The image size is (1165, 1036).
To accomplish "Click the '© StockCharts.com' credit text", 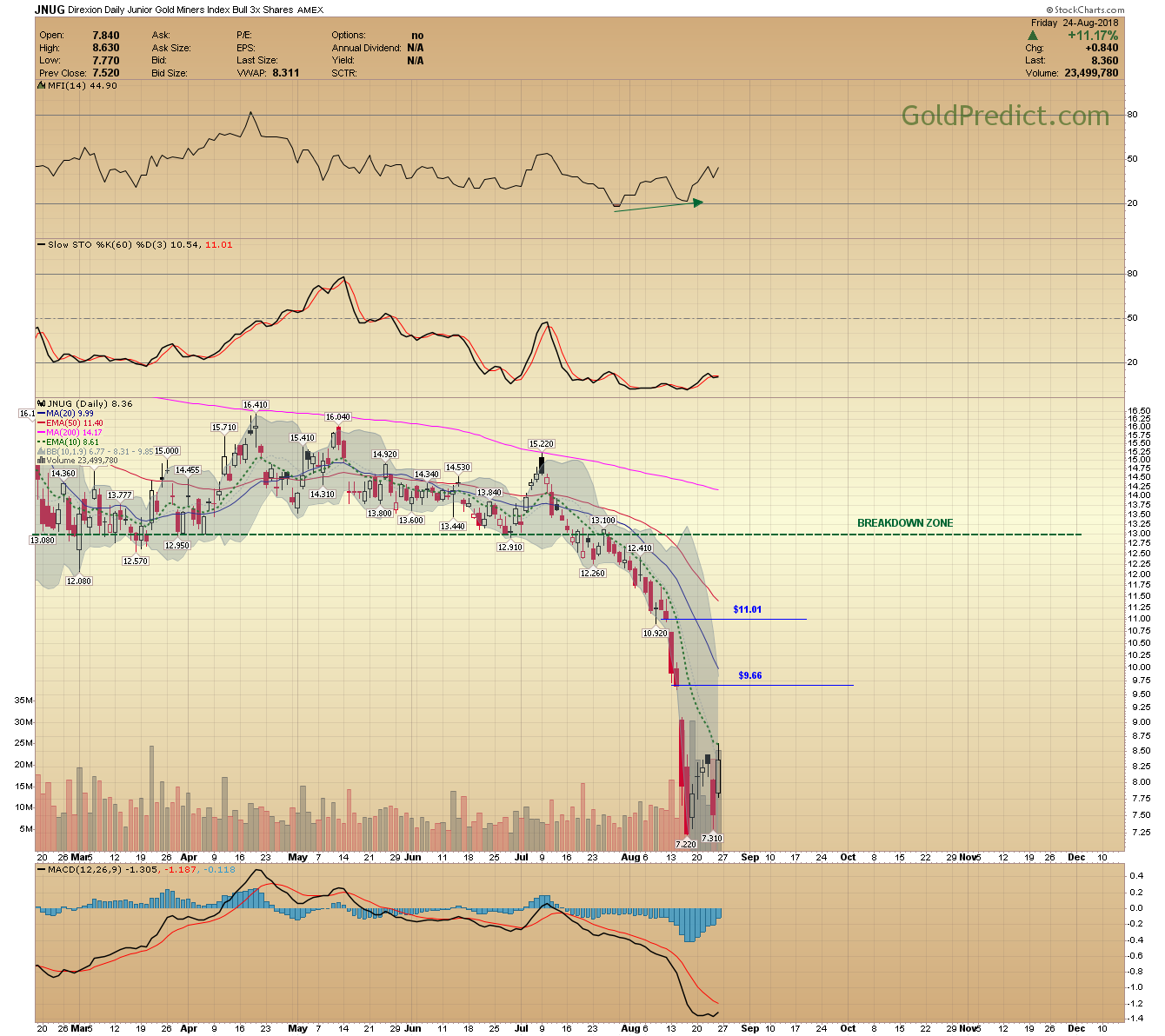I will tap(1085, 10).
